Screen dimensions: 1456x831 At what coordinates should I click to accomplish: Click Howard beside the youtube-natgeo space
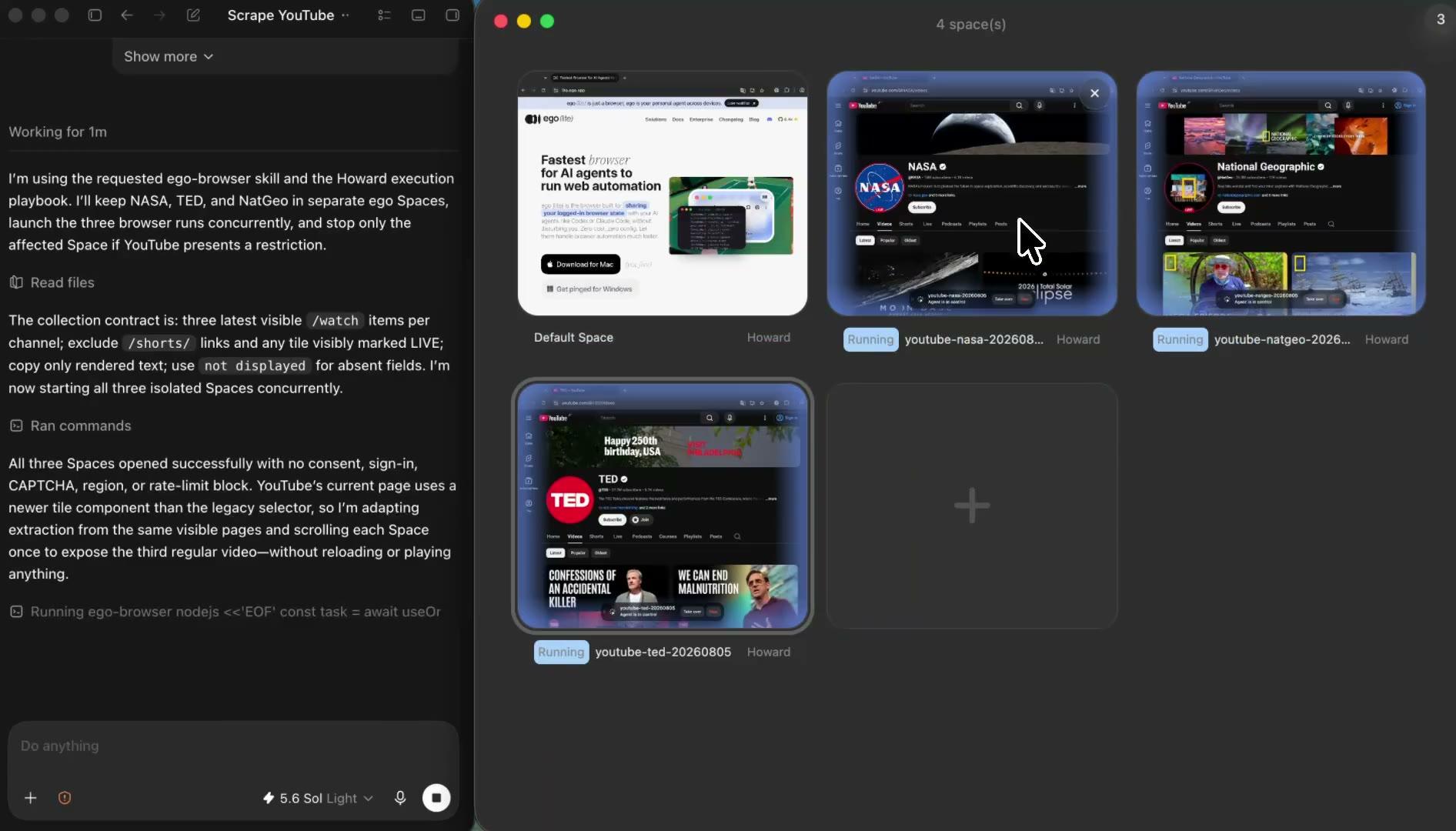pos(1387,339)
